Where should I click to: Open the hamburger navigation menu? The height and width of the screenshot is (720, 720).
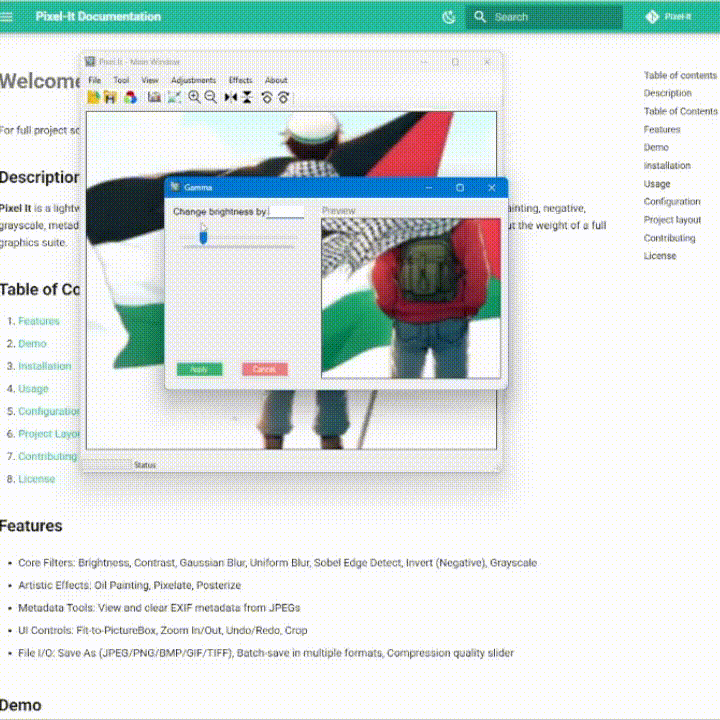click(6, 17)
